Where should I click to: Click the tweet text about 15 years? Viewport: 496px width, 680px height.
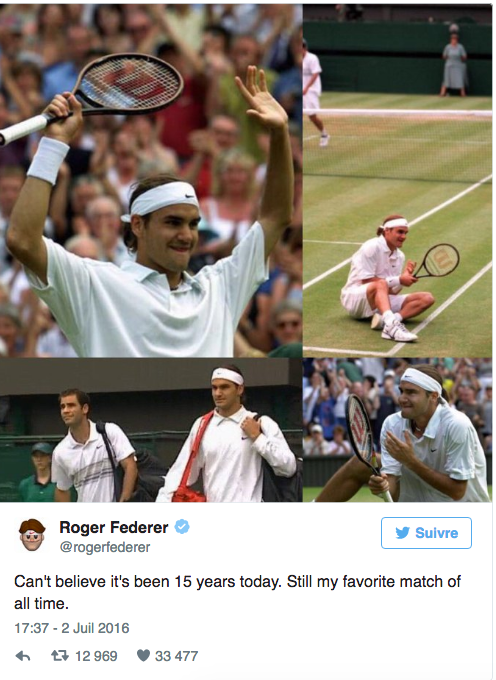point(237,592)
